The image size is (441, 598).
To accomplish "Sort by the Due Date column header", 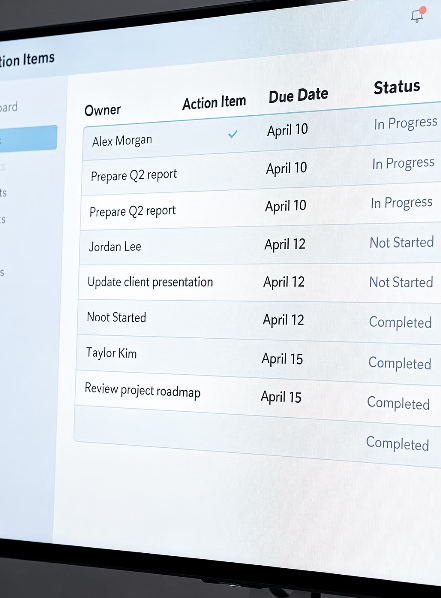I will point(298,95).
